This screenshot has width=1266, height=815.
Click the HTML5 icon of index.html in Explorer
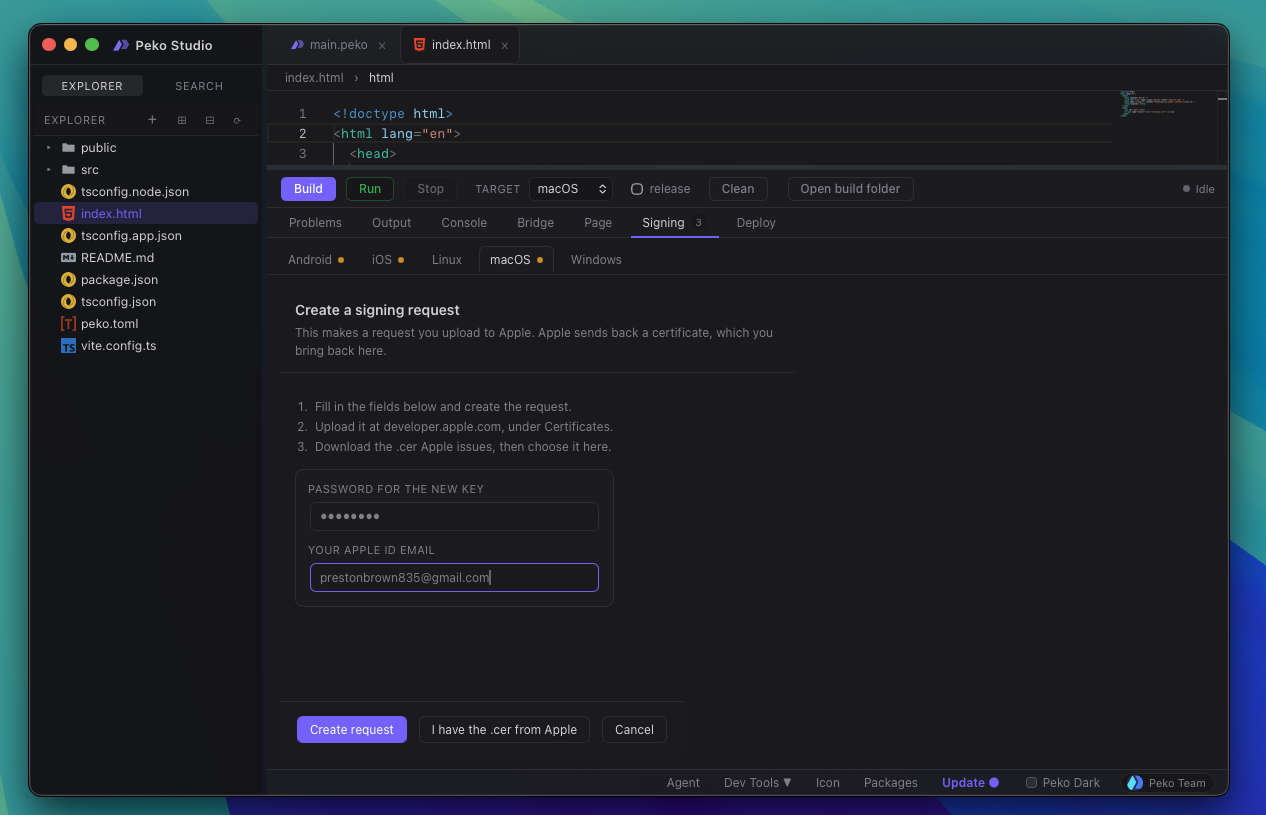[68, 213]
